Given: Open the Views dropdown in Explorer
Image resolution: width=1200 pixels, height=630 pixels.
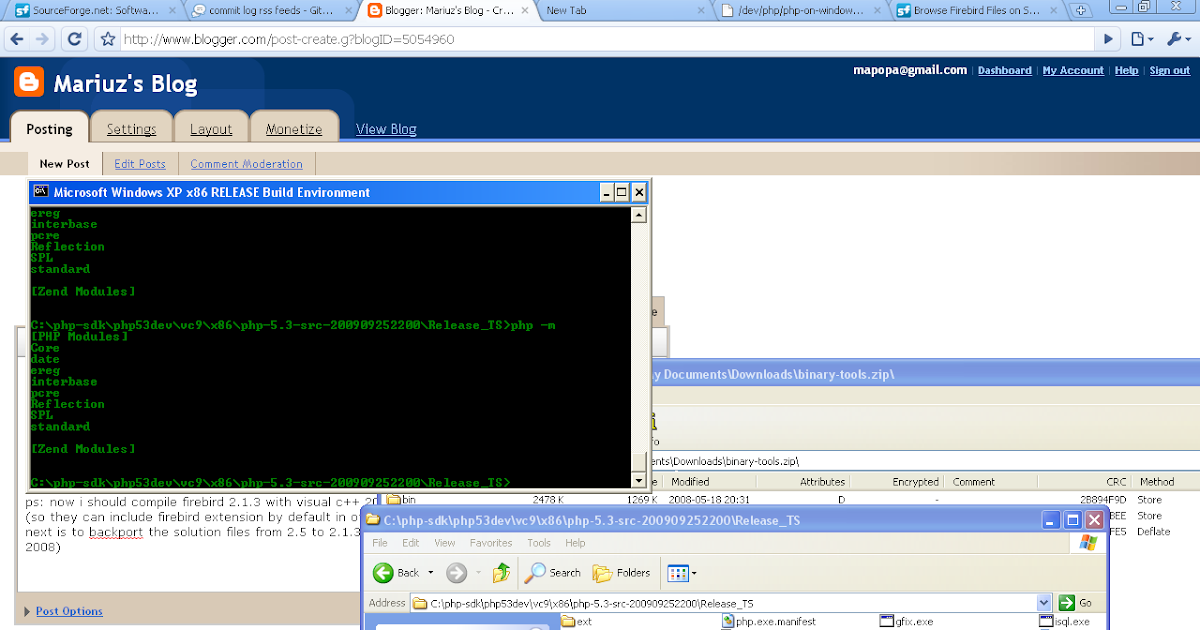Looking at the screenshot, I should click(681, 573).
